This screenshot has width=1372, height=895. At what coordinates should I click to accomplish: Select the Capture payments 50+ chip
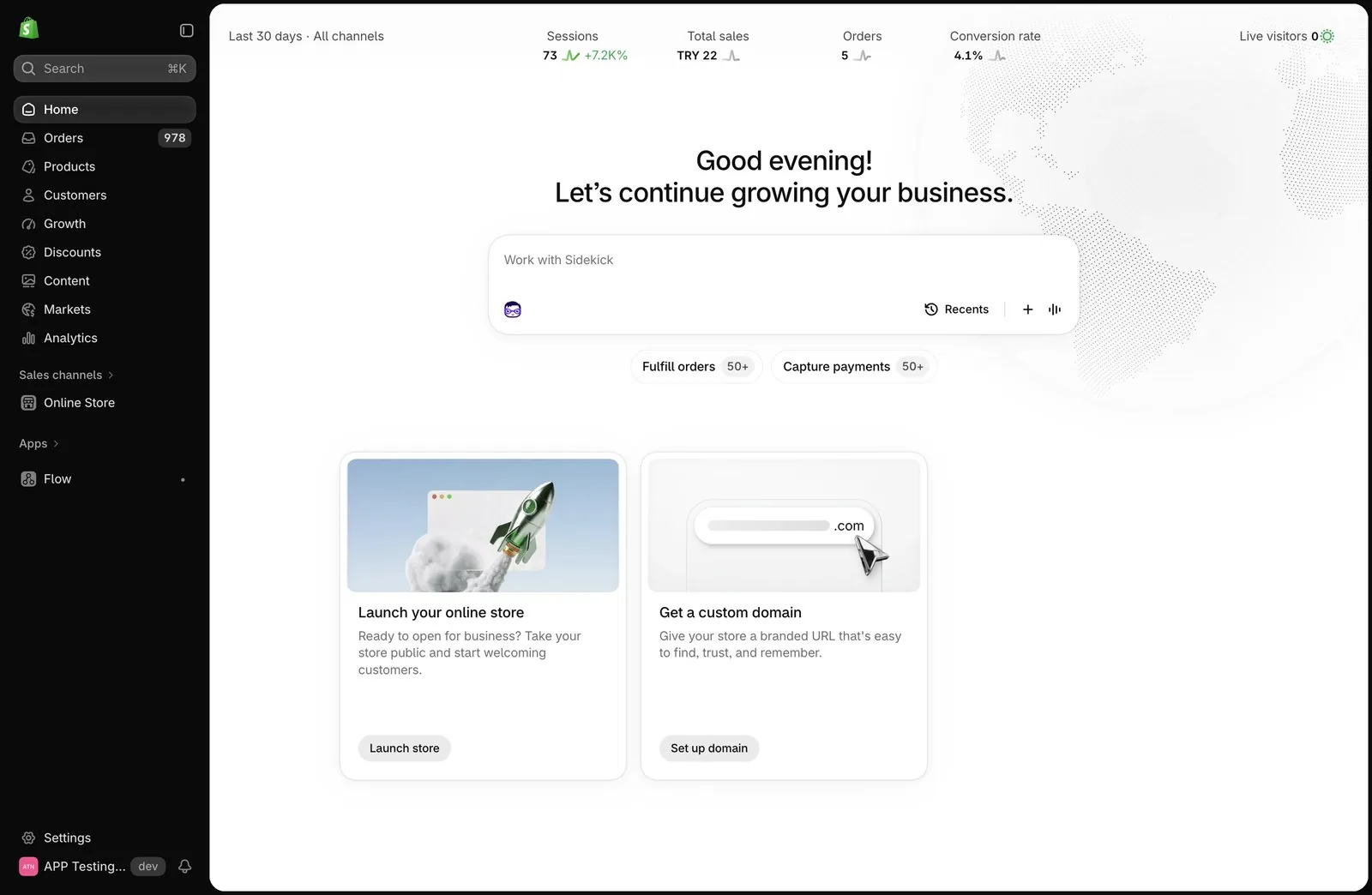(x=854, y=367)
